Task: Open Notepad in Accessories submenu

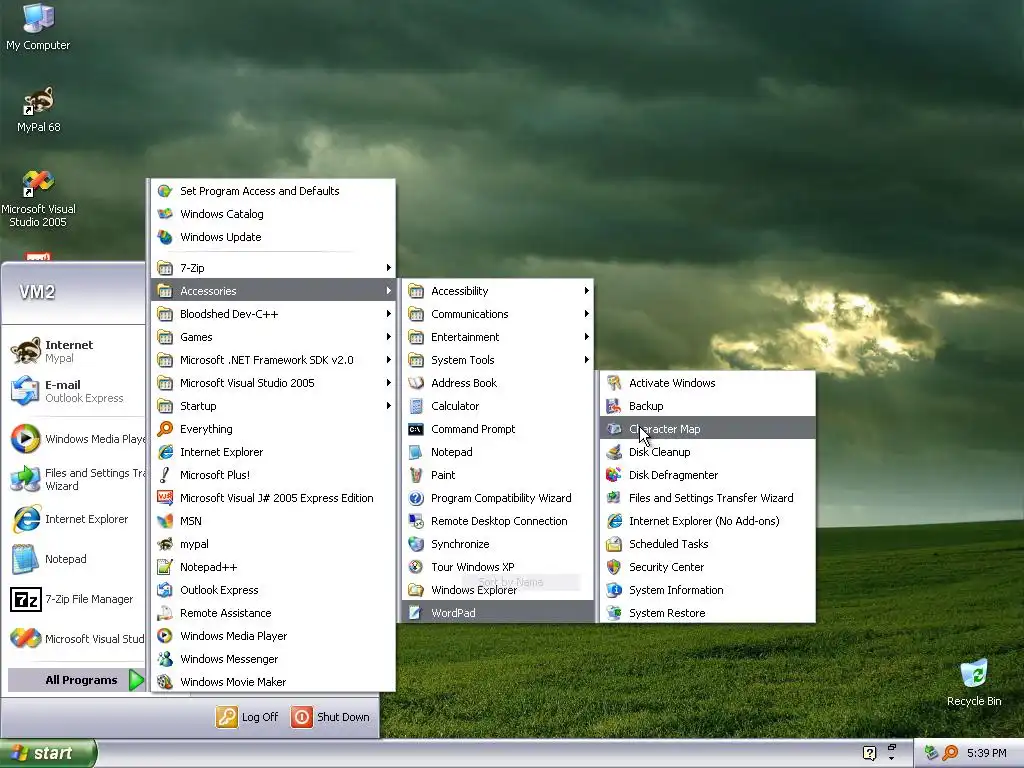Action: click(498, 452)
